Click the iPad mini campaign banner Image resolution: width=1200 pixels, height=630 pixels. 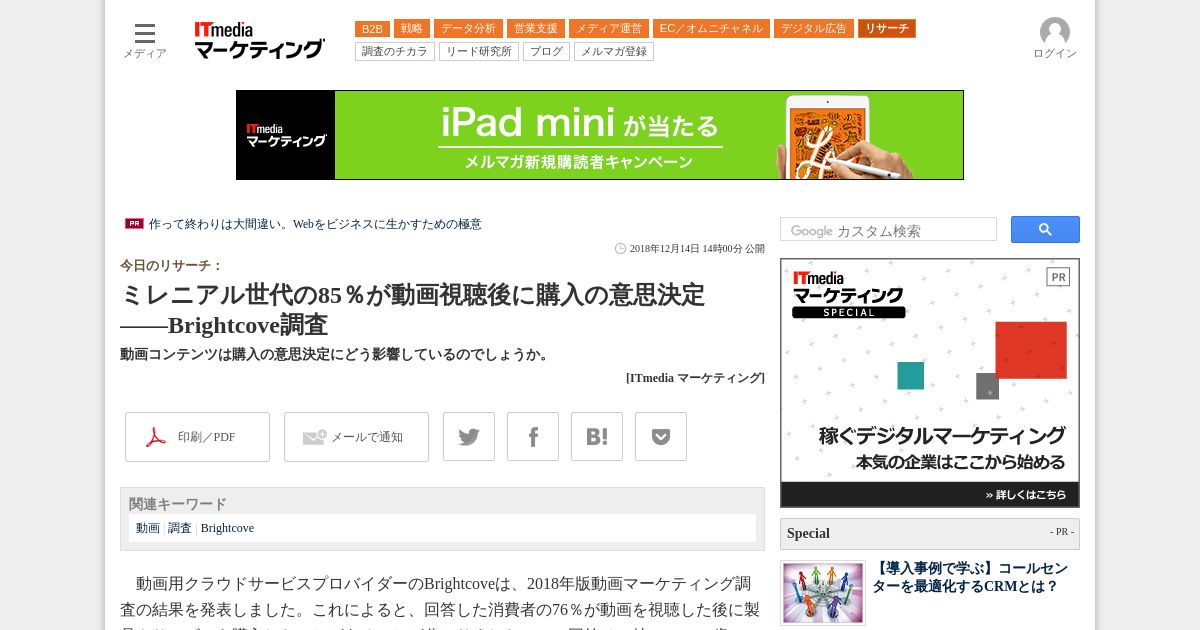[x=600, y=135]
